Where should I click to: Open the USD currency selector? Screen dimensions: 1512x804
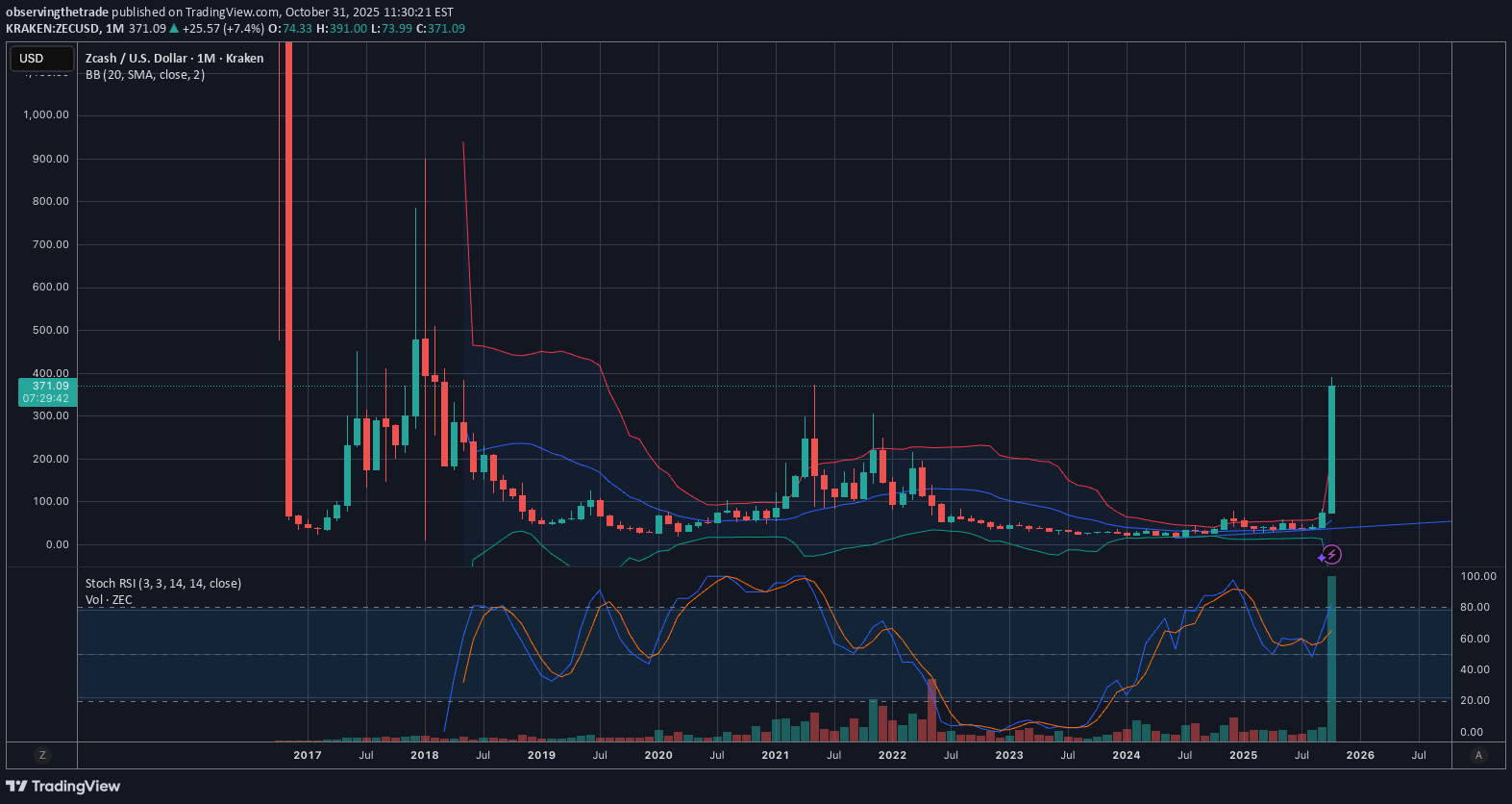[41, 59]
